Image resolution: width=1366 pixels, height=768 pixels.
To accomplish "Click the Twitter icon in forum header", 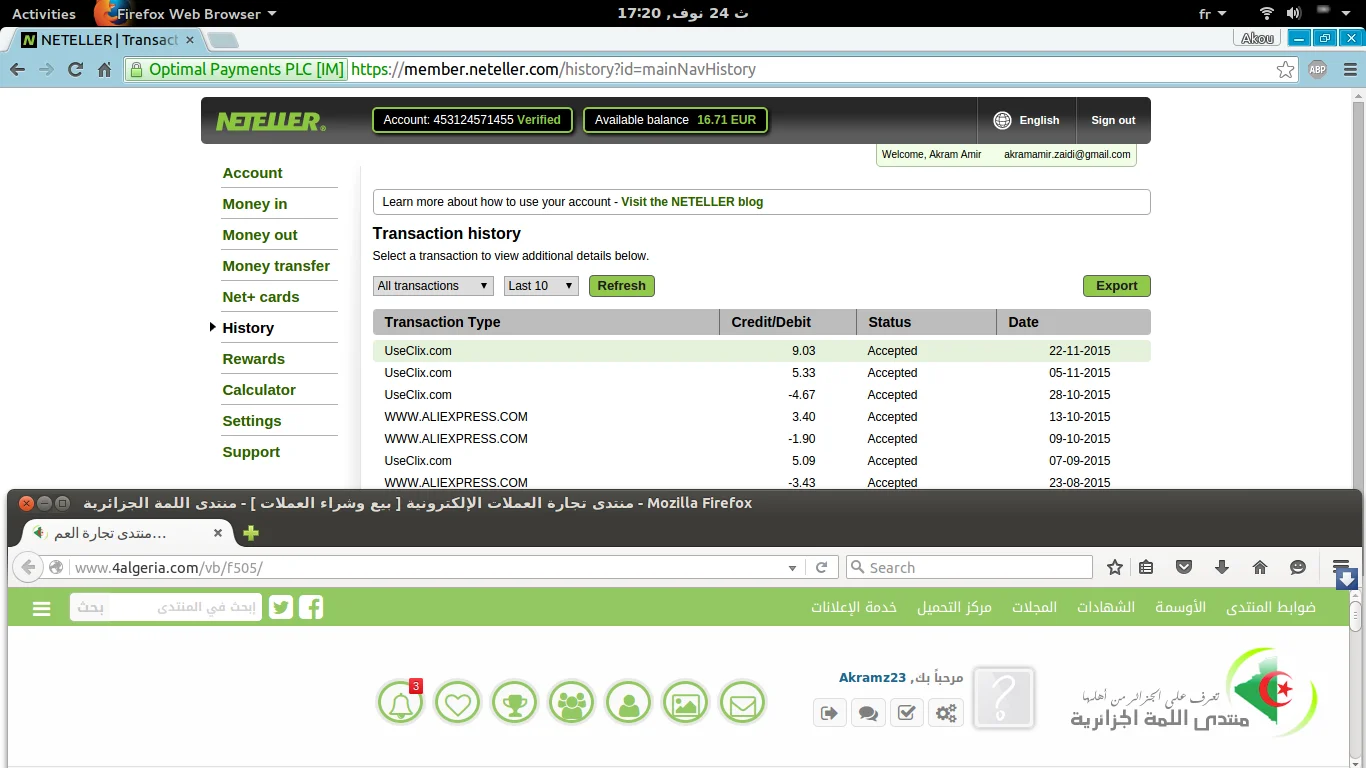I will (x=281, y=607).
